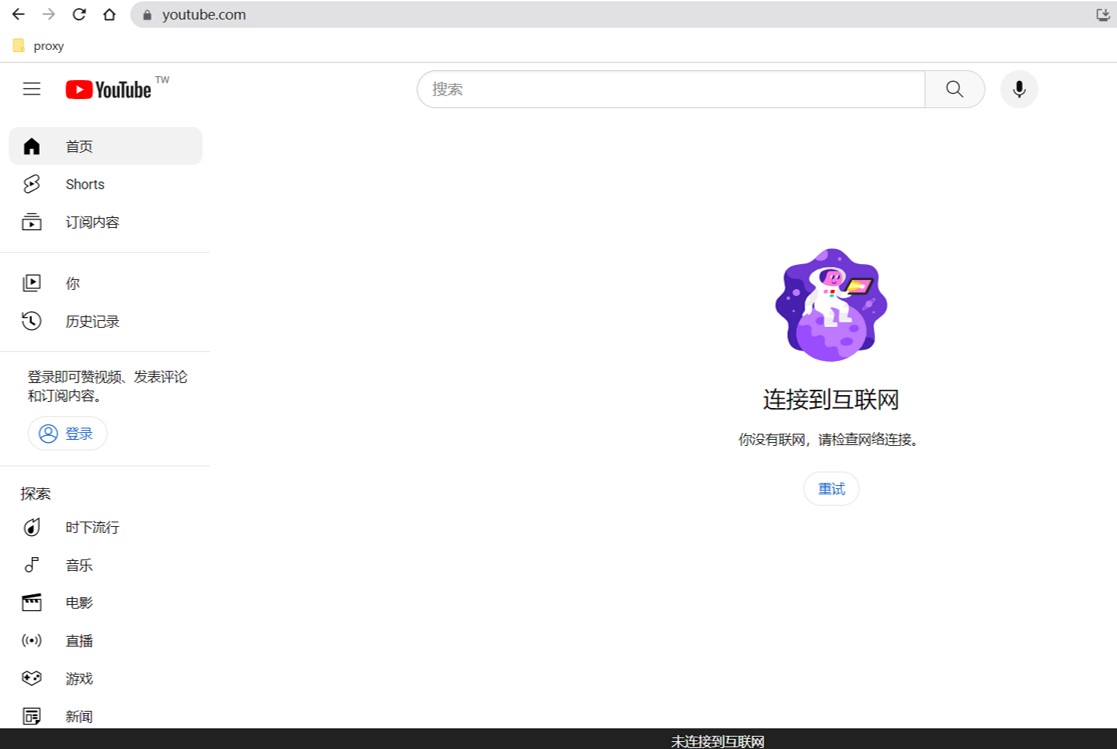Click the home icon beside 首页

pos(31,146)
